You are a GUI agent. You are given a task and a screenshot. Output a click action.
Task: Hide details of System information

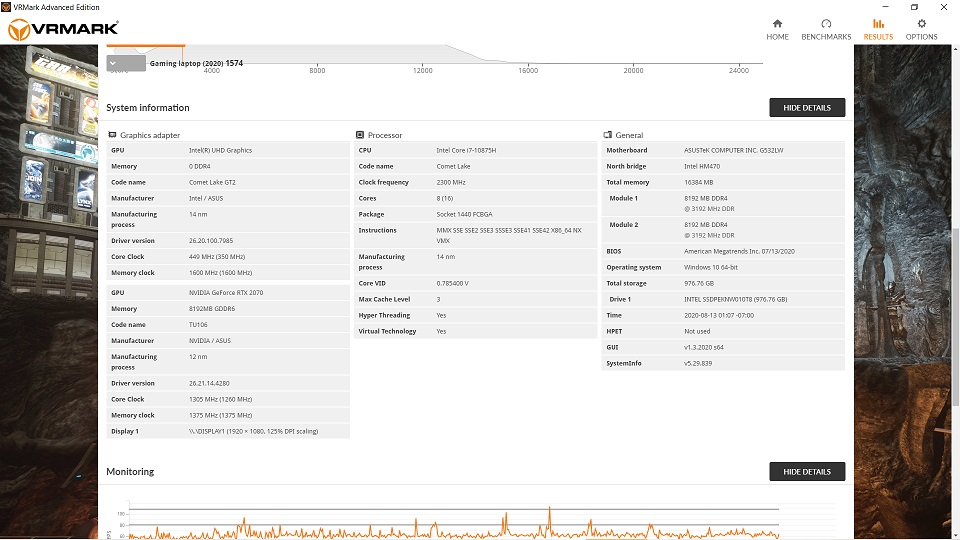[x=807, y=107]
